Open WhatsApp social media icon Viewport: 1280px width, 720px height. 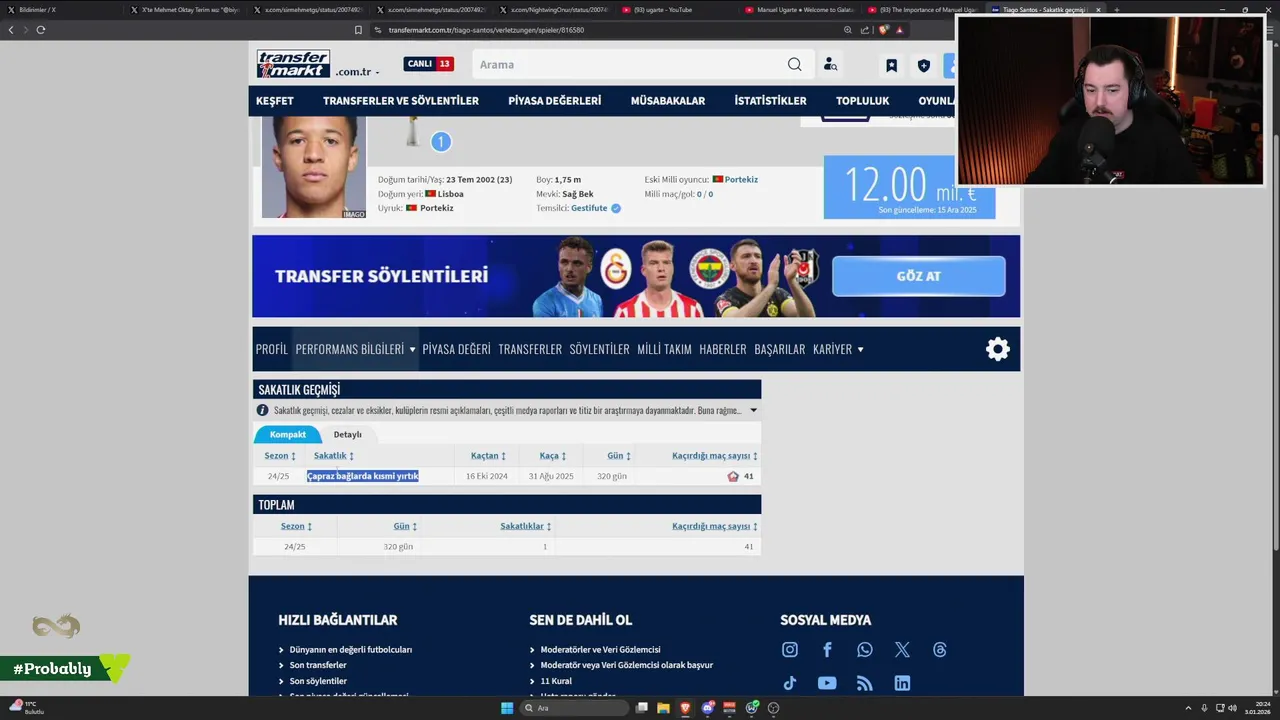tap(865, 650)
